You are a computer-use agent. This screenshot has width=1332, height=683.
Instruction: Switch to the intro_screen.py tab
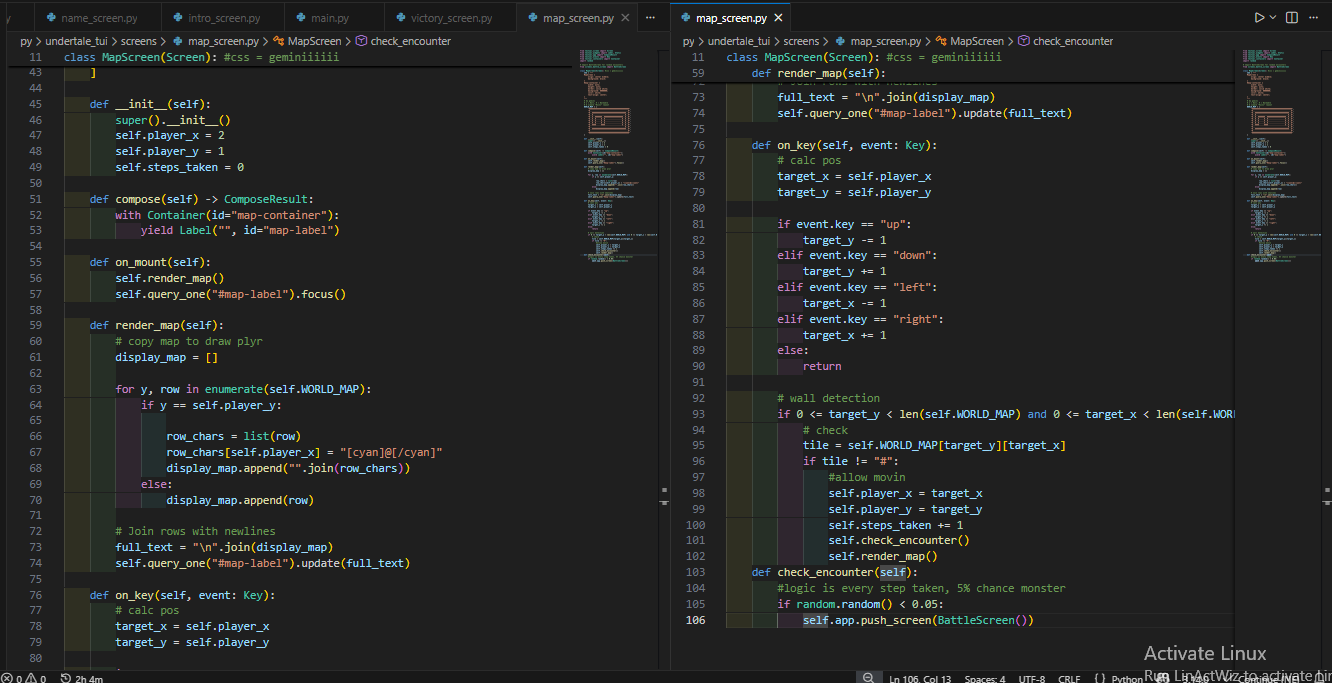(x=225, y=18)
